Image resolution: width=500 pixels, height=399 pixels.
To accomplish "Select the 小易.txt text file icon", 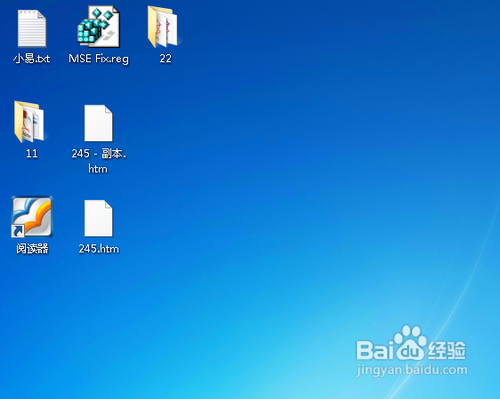I will tap(32, 28).
